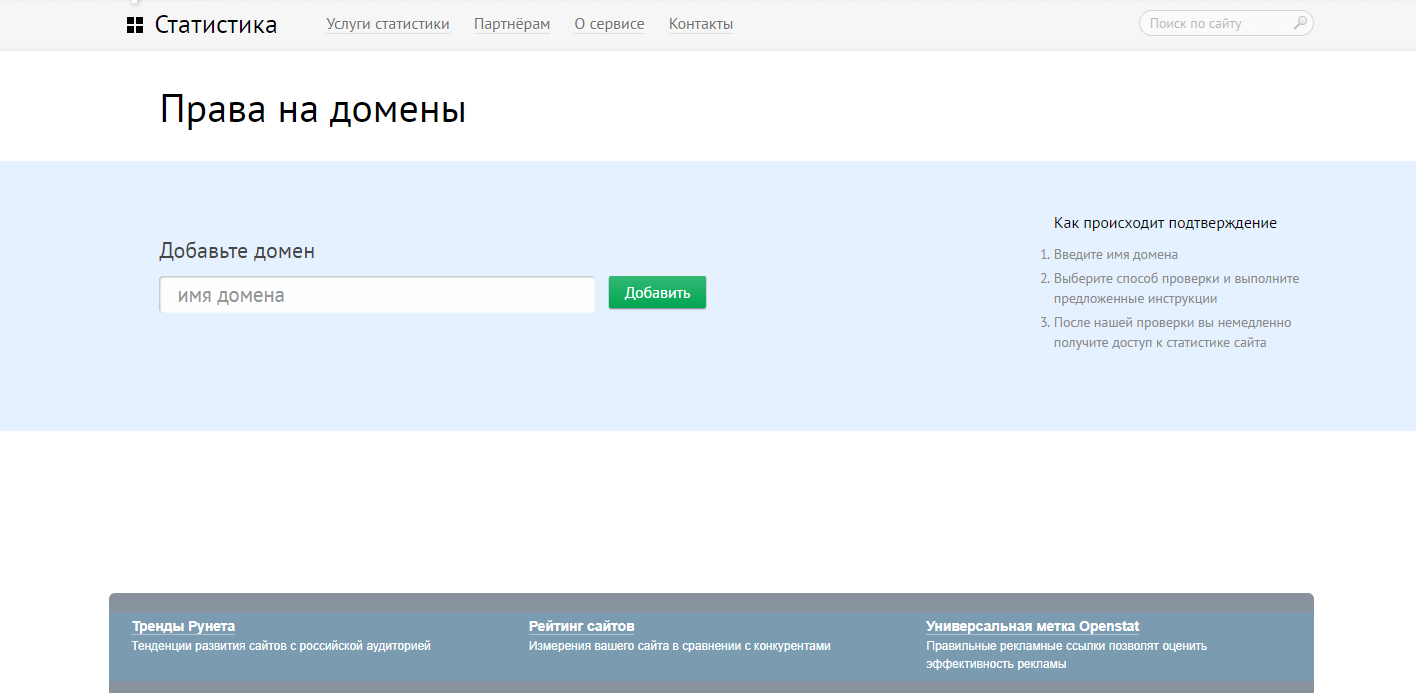This screenshot has width=1416, height=693.
Task: Click the footer description under Рейтинг сайтов
Action: click(x=679, y=645)
